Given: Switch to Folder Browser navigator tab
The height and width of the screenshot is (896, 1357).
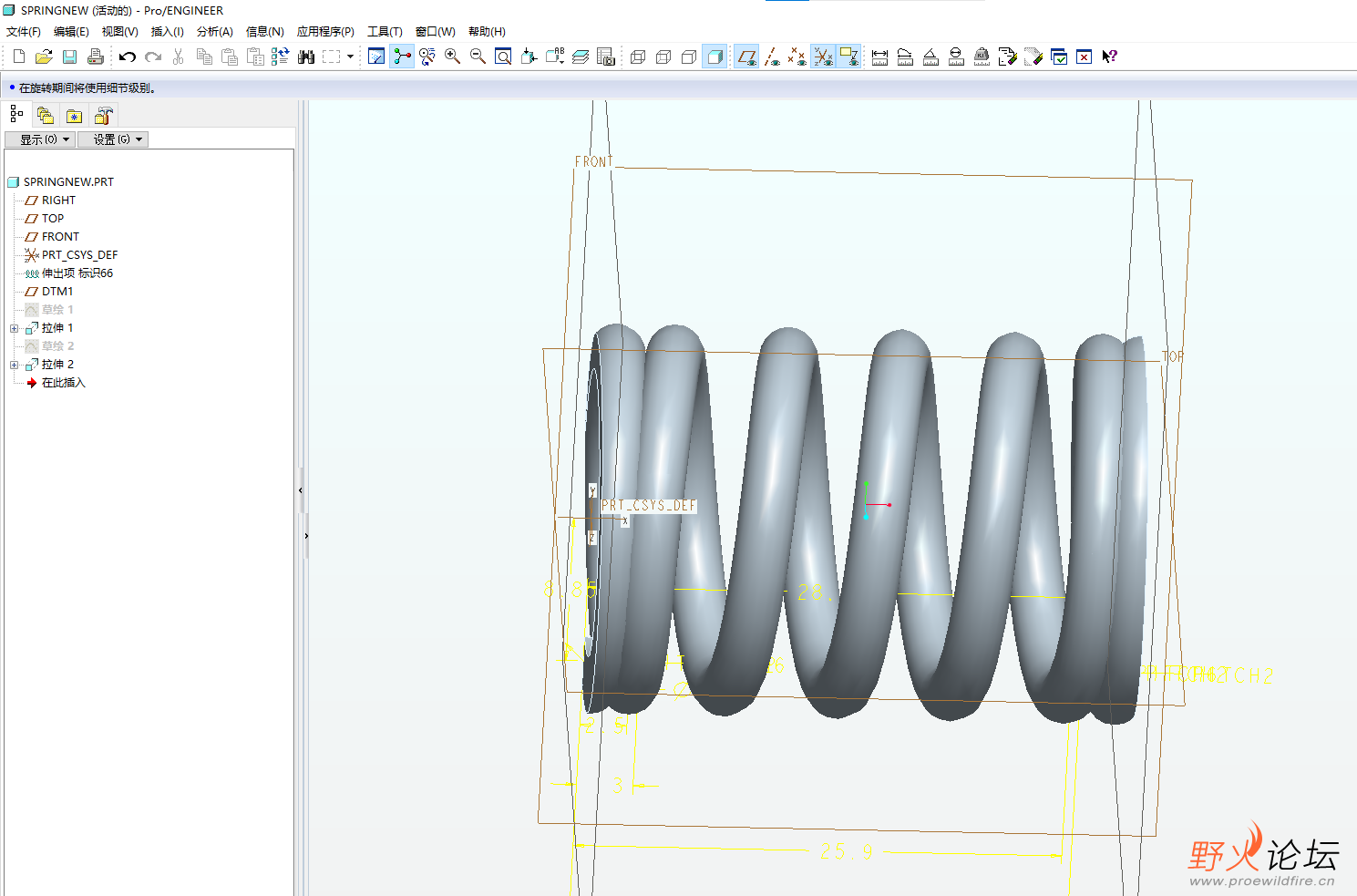Looking at the screenshot, I should tap(46, 115).
